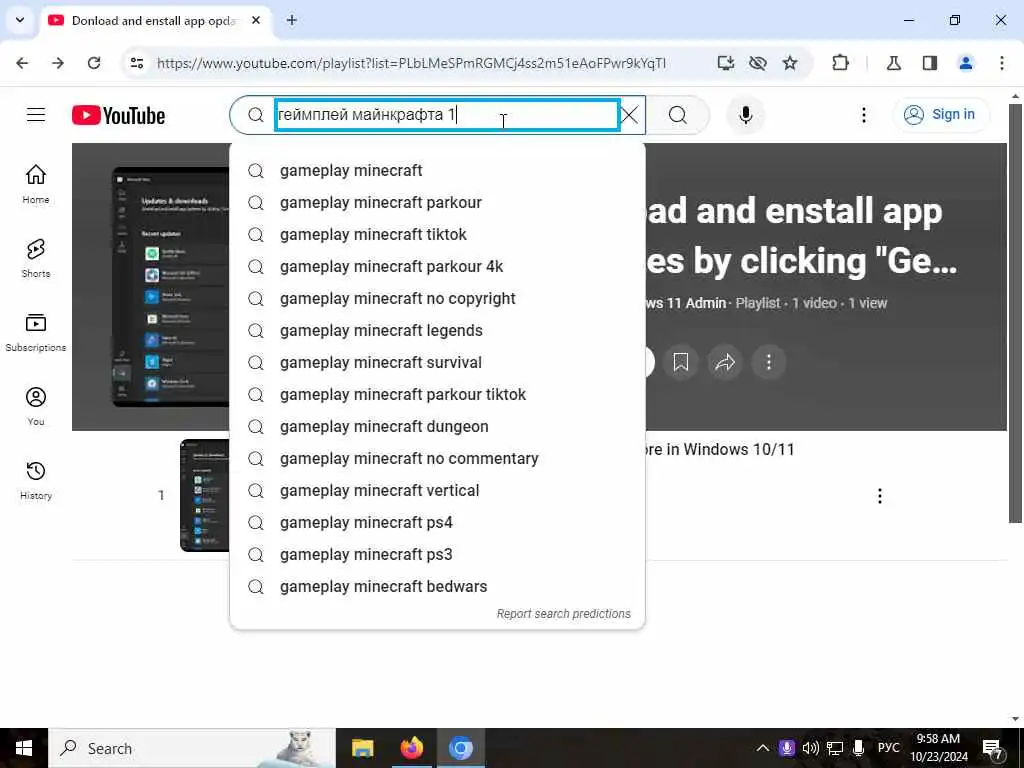The height and width of the screenshot is (768, 1024).
Task: Click the address bar URL
Action: (x=411, y=63)
